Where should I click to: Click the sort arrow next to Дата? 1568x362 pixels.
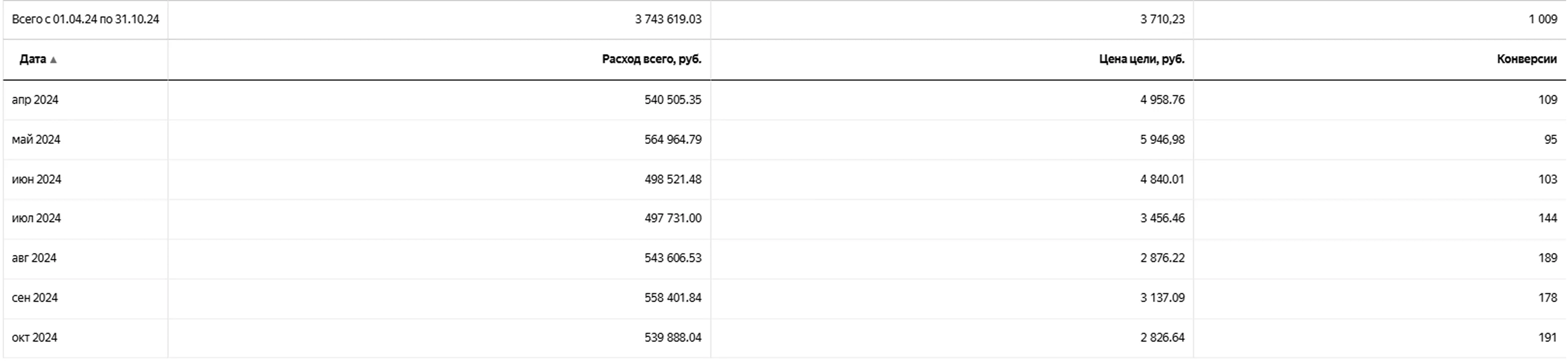(53, 59)
